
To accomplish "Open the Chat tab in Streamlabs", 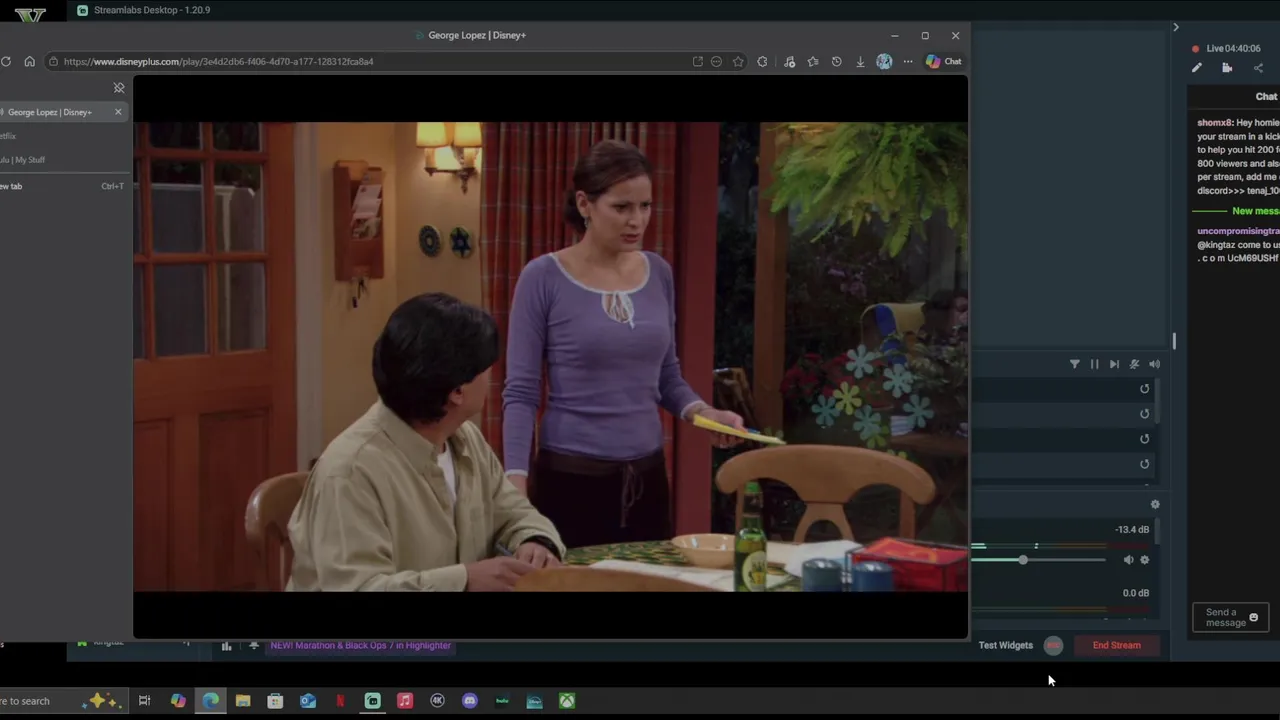I will (1266, 96).
